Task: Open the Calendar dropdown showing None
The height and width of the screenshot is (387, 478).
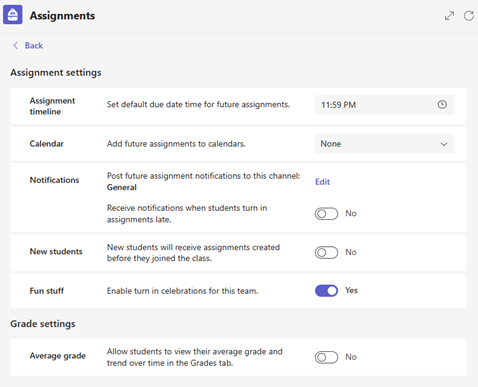Action: (384, 144)
